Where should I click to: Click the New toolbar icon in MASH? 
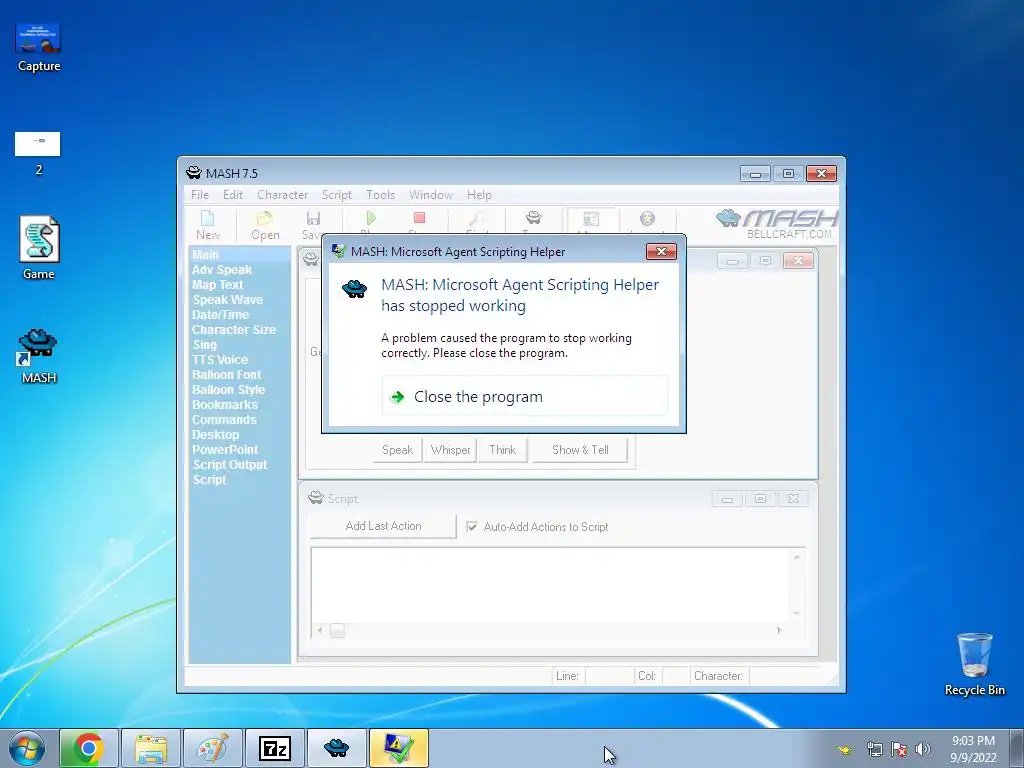[x=208, y=225]
